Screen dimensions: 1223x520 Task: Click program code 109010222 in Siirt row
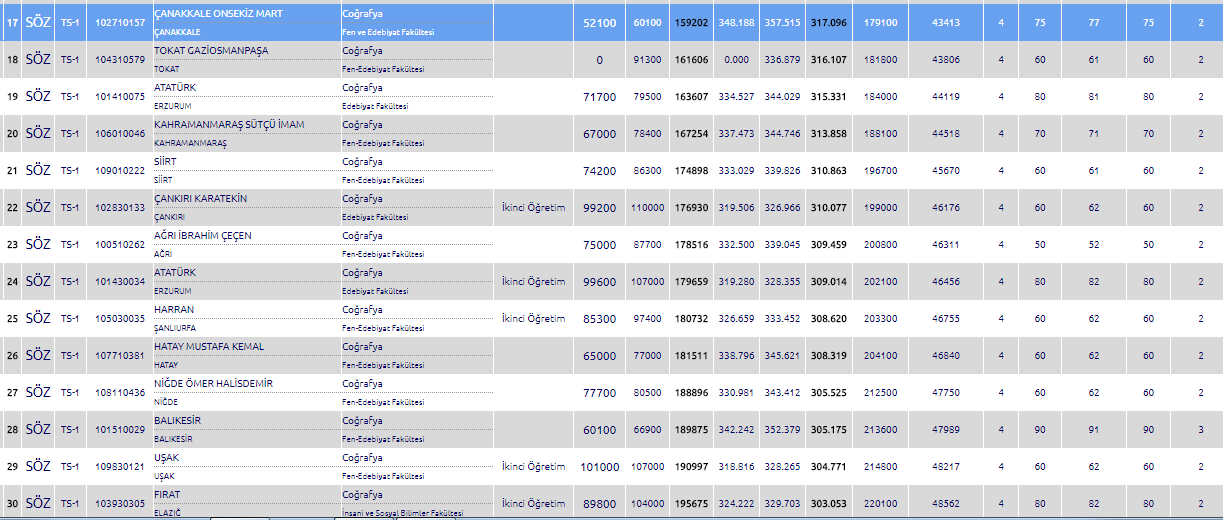[x=119, y=171]
